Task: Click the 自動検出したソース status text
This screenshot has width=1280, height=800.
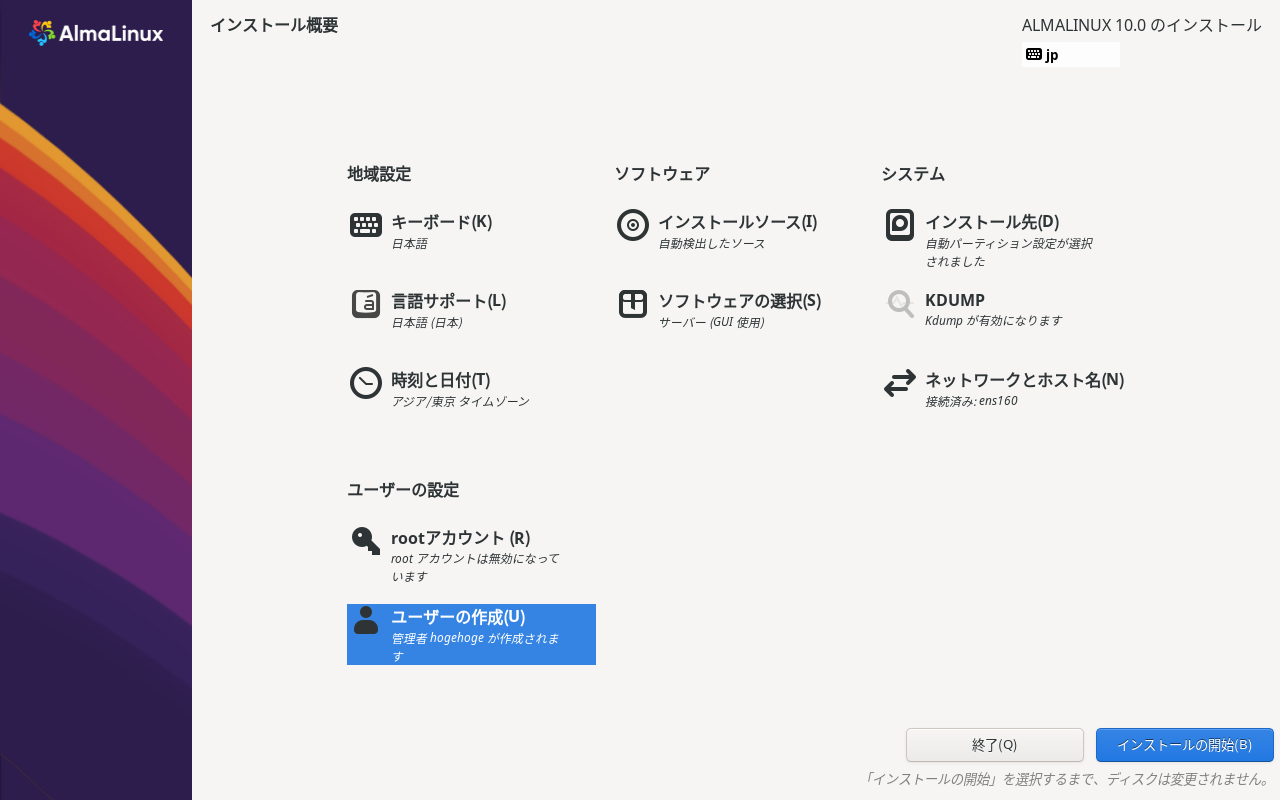Action: (x=711, y=244)
